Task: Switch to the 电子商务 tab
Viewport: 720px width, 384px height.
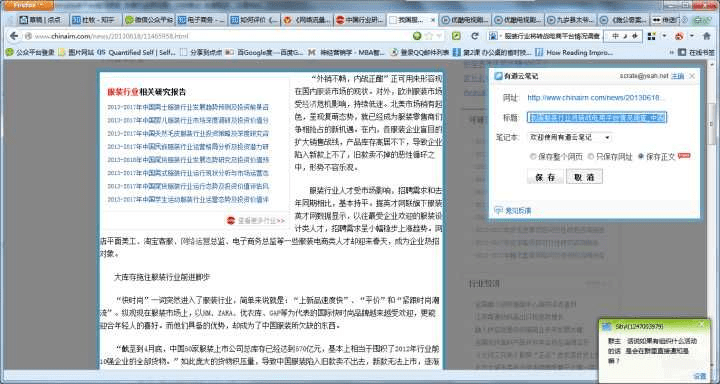Action: point(201,20)
